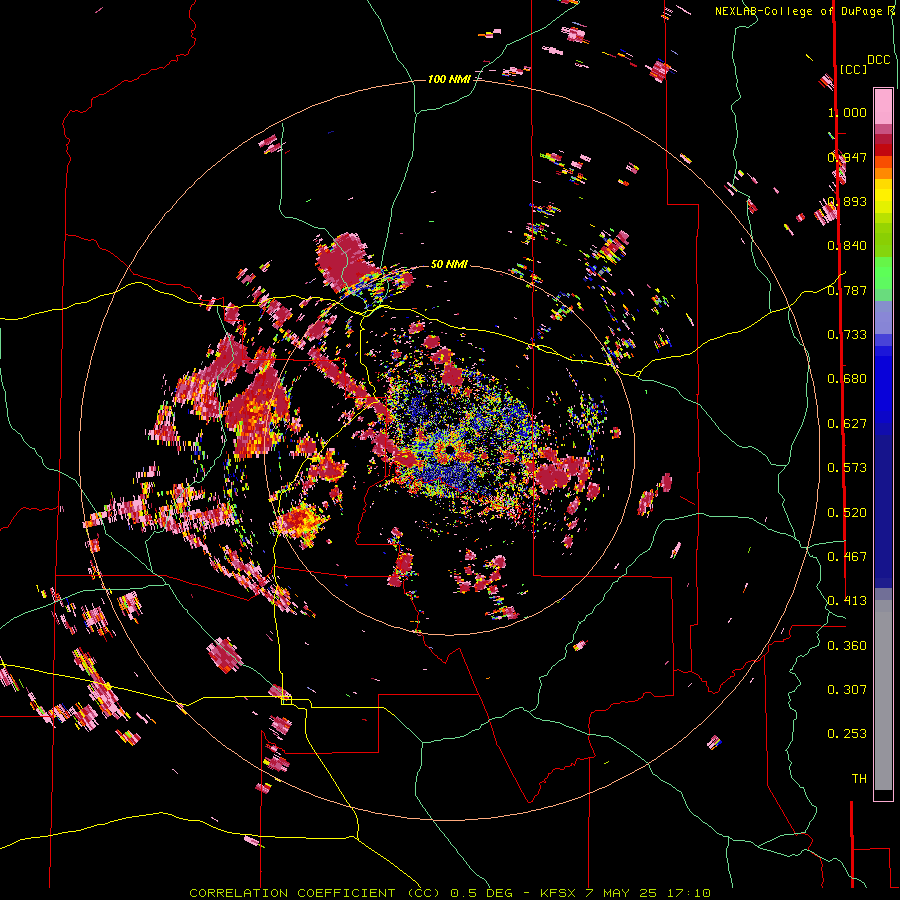Click the [CC] legend unit label
The width and height of the screenshot is (900, 900).
853,69
